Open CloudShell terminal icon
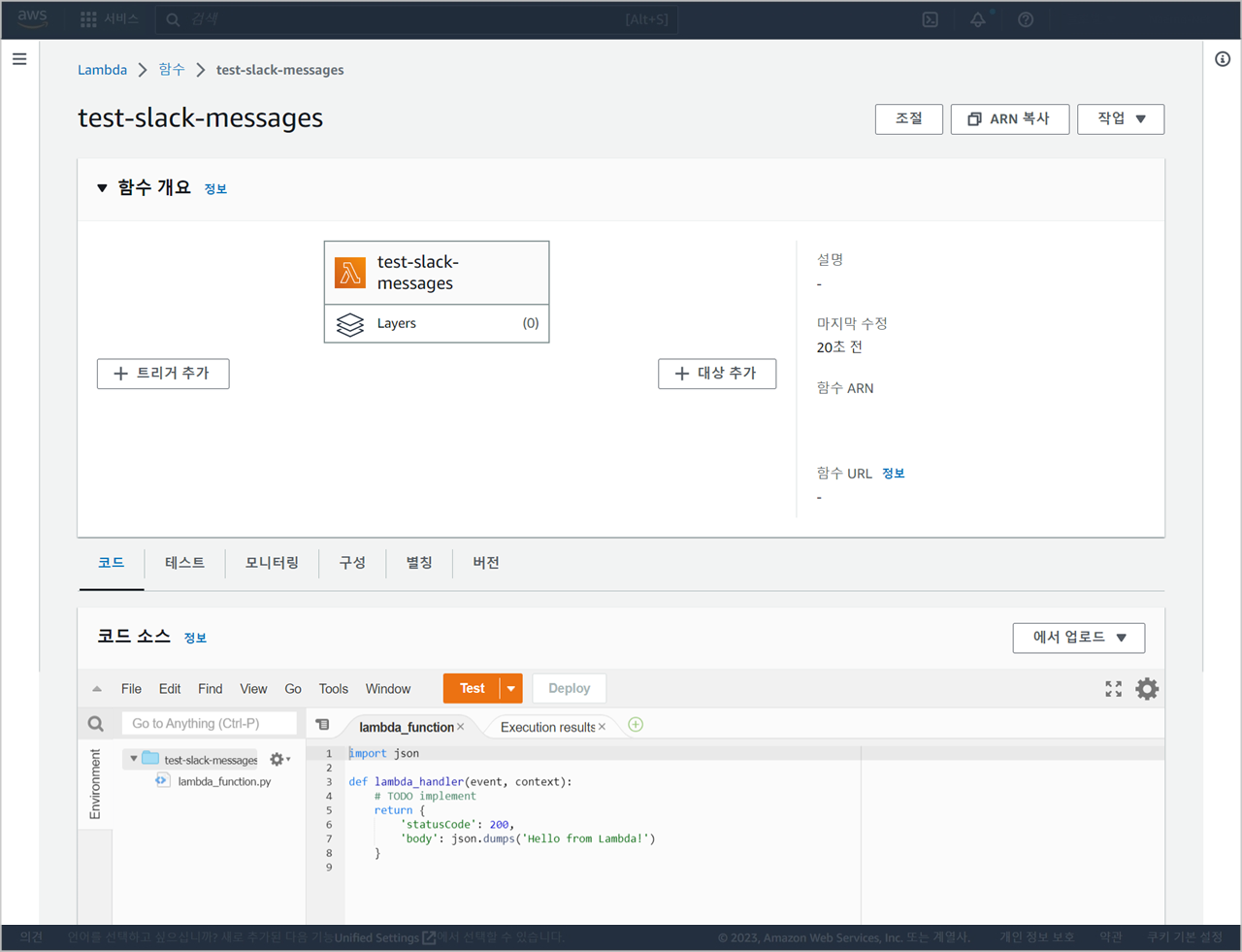1242x952 pixels. (930, 19)
